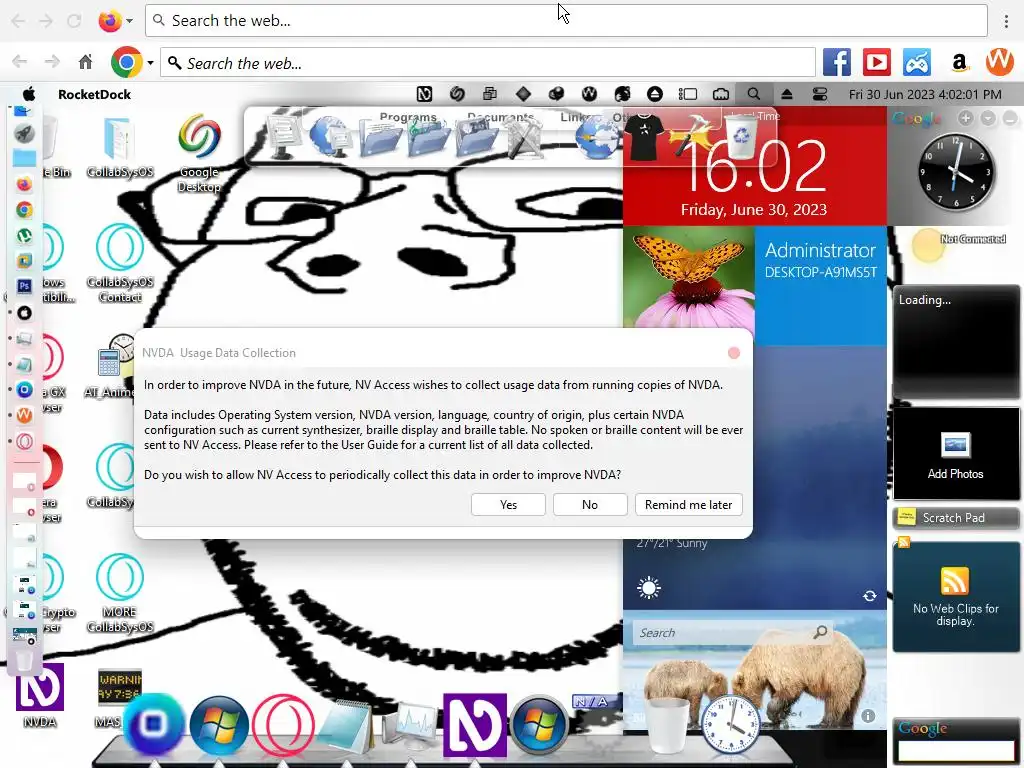Click the system monitor icon in bottom dock
The image size is (1024, 768).
point(409,726)
